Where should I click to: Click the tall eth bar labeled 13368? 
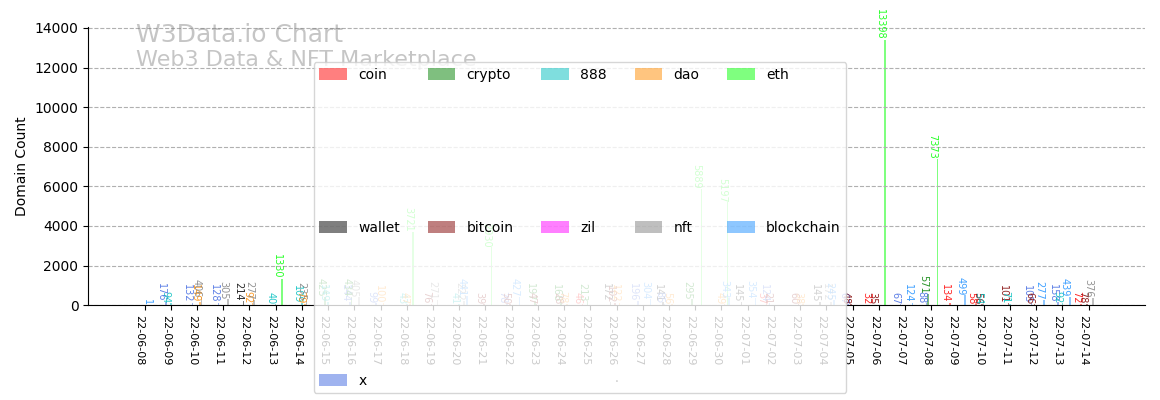[x=884, y=170]
